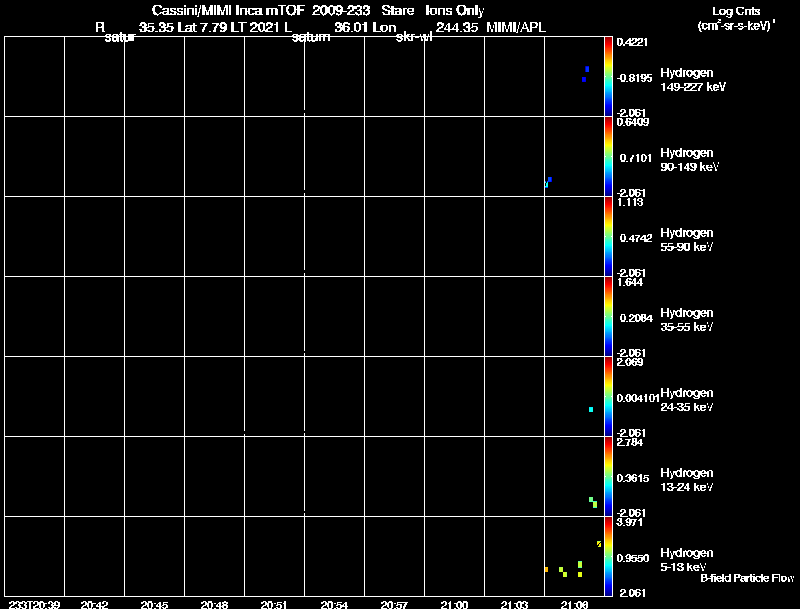The width and height of the screenshot is (800, 609).
Task: Click the '(cm²-sr-s-keV)' units label
Action: [x=736, y=26]
